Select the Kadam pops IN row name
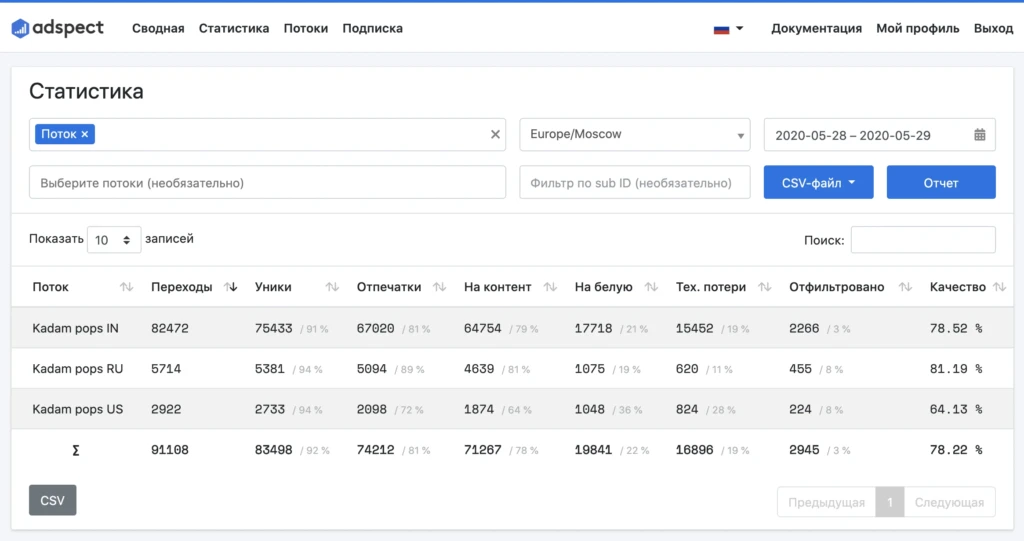This screenshot has width=1024, height=541. click(x=75, y=328)
